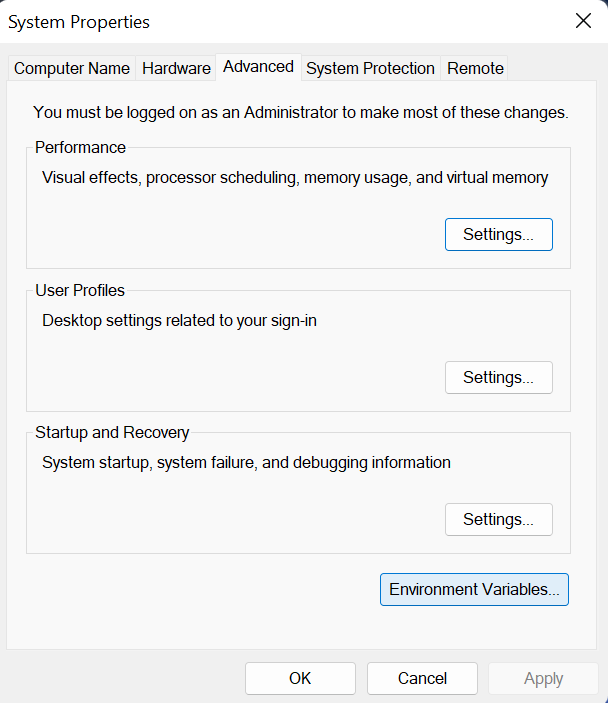Click the visual effects description text
Viewport: 608px width, 703px height.
coord(295,178)
